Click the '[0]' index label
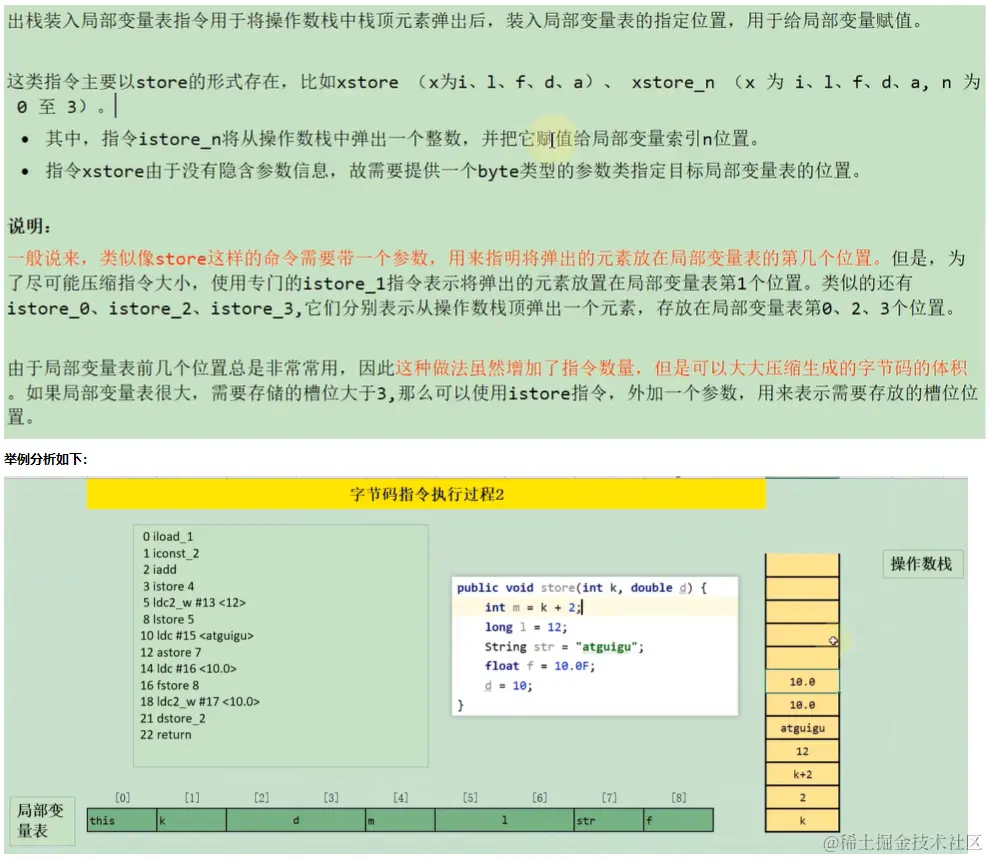This screenshot has width=989, height=859. [x=122, y=798]
